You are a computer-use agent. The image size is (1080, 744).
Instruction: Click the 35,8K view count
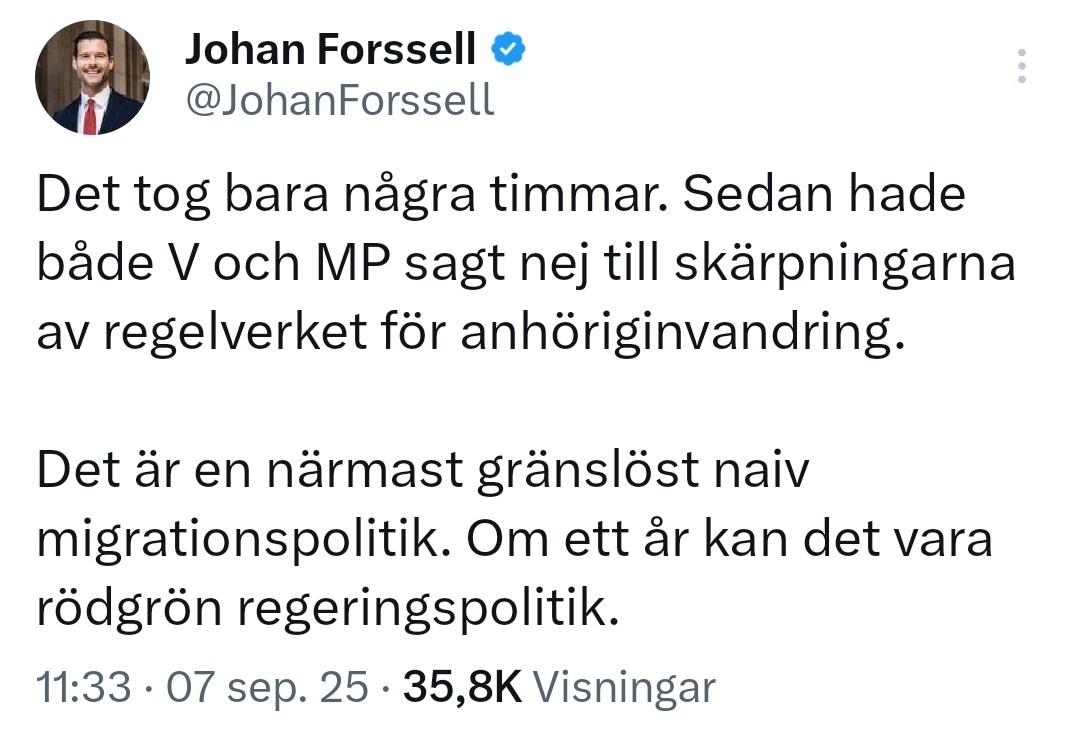tap(462, 688)
